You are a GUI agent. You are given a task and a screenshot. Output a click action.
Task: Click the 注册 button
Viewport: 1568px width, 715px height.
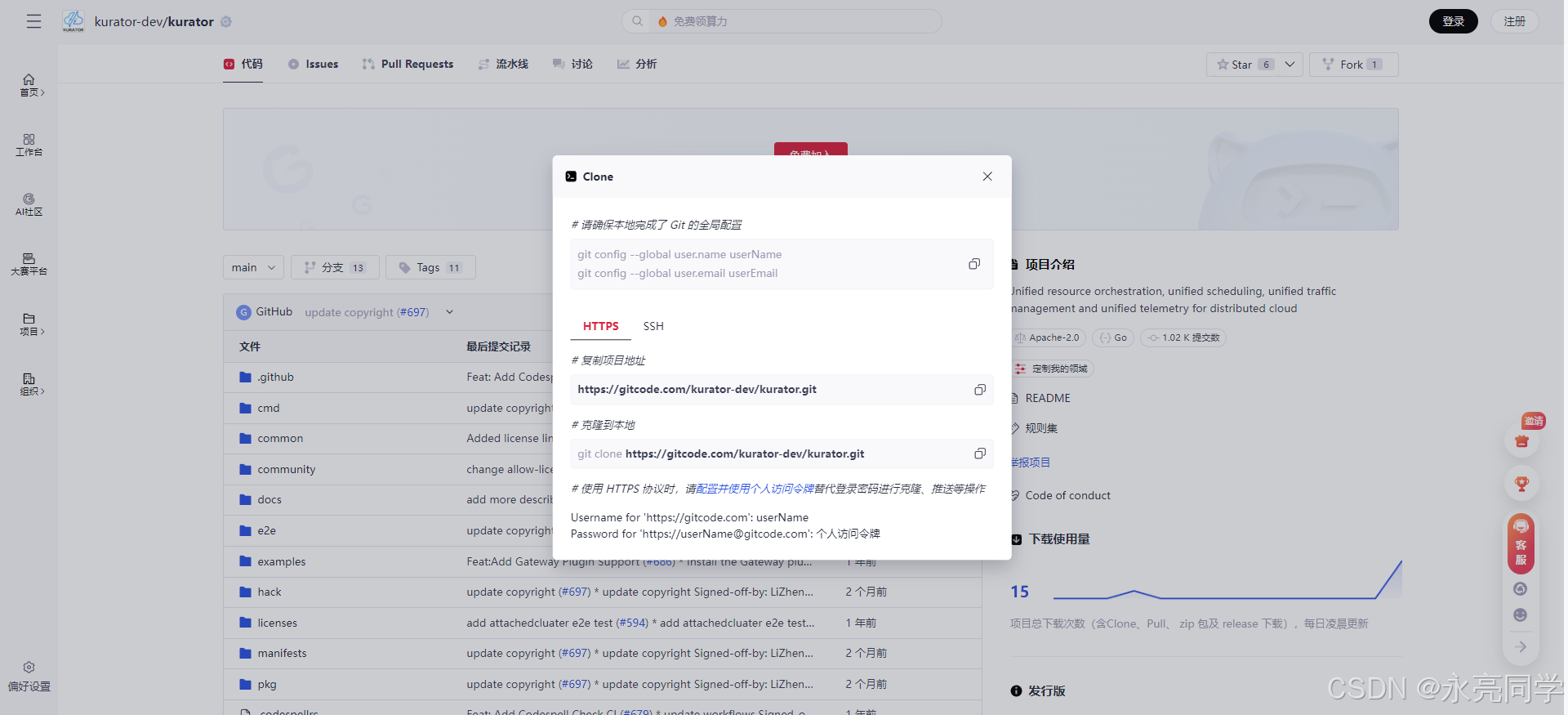click(x=1515, y=21)
